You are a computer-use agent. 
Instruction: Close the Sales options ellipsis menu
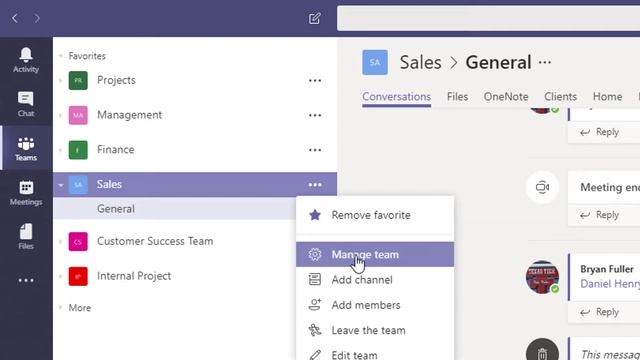315,185
